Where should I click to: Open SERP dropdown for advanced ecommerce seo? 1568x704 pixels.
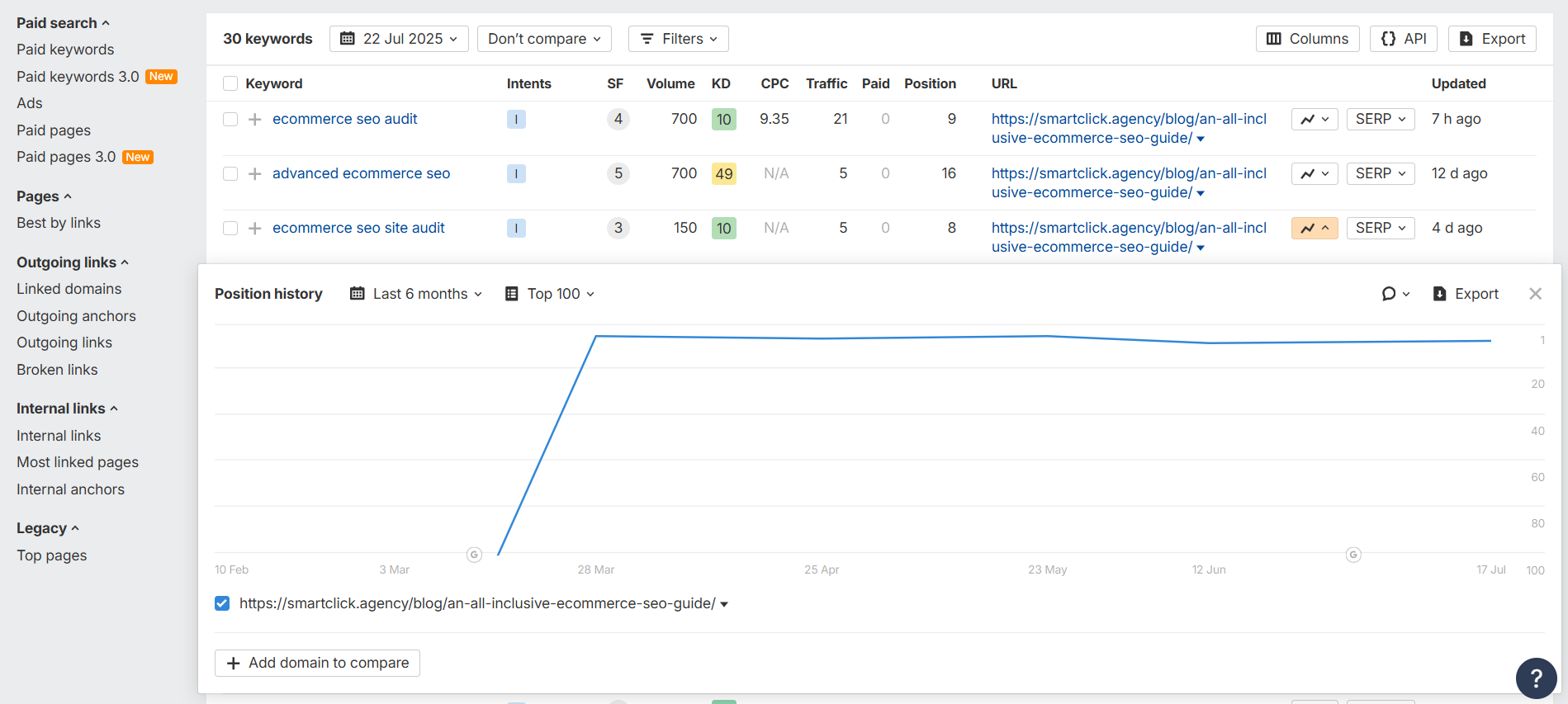coord(1381,173)
